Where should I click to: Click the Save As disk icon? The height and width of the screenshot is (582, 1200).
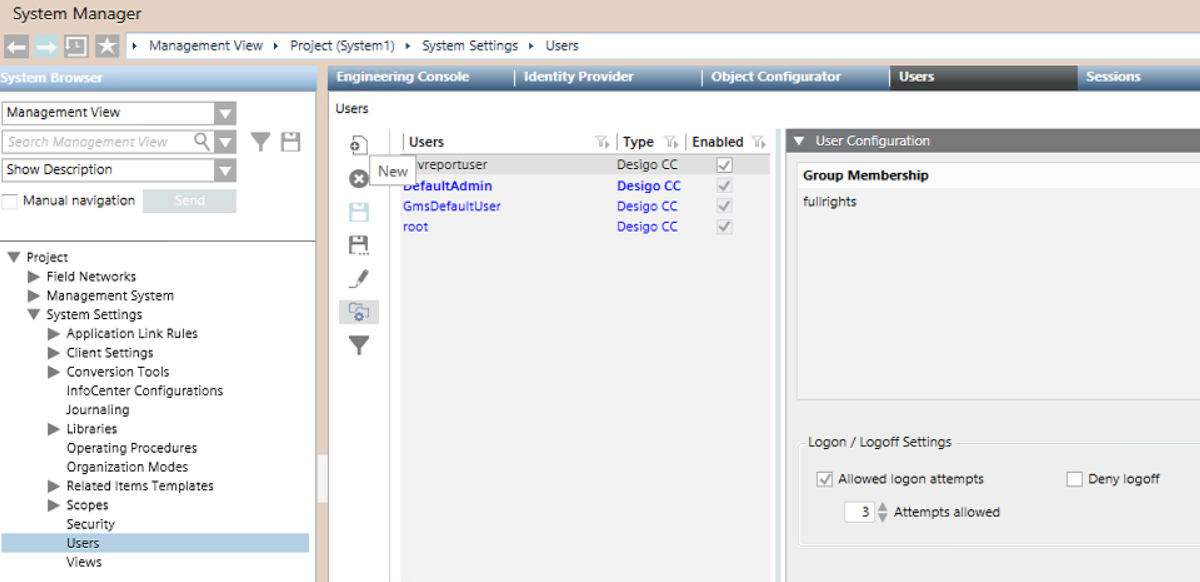(x=358, y=245)
